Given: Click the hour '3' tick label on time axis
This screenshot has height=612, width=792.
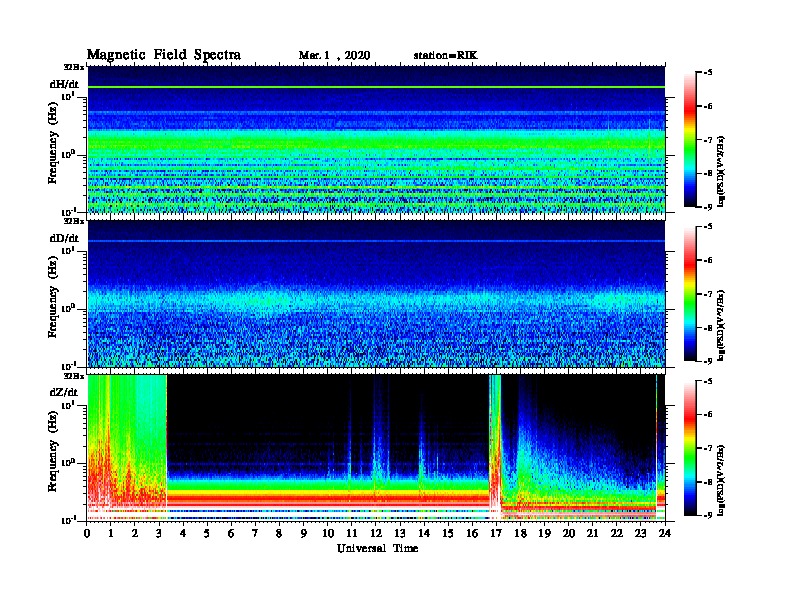Looking at the screenshot, I should coord(159,533).
